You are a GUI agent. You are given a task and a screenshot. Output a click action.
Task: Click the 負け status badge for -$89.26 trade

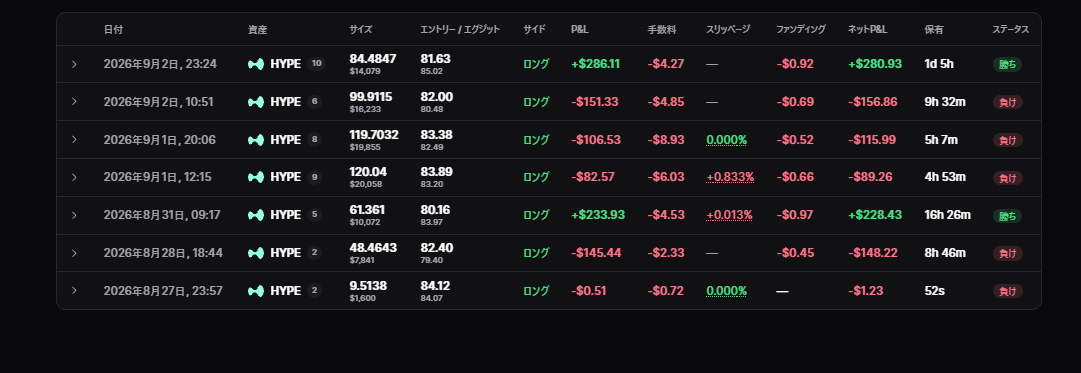[1007, 178]
